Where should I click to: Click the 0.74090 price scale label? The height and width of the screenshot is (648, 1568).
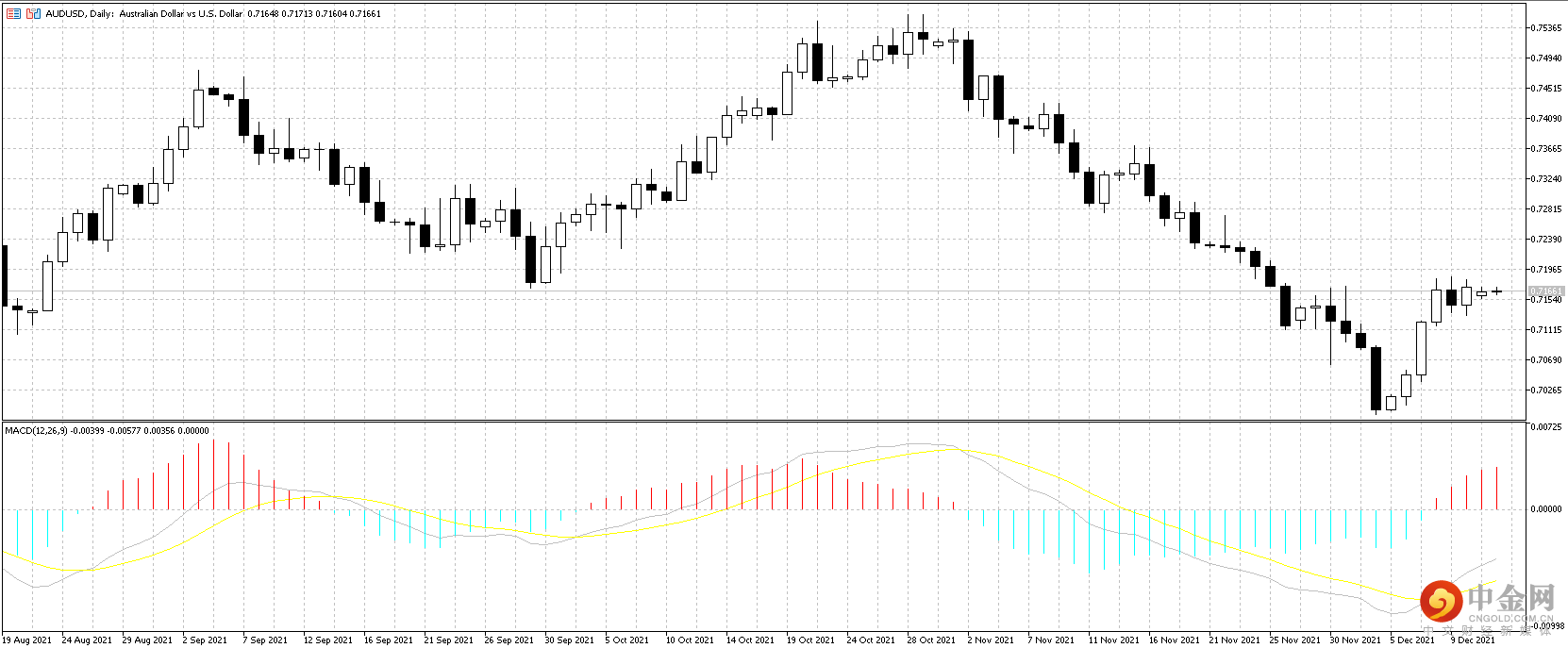[x=1547, y=119]
